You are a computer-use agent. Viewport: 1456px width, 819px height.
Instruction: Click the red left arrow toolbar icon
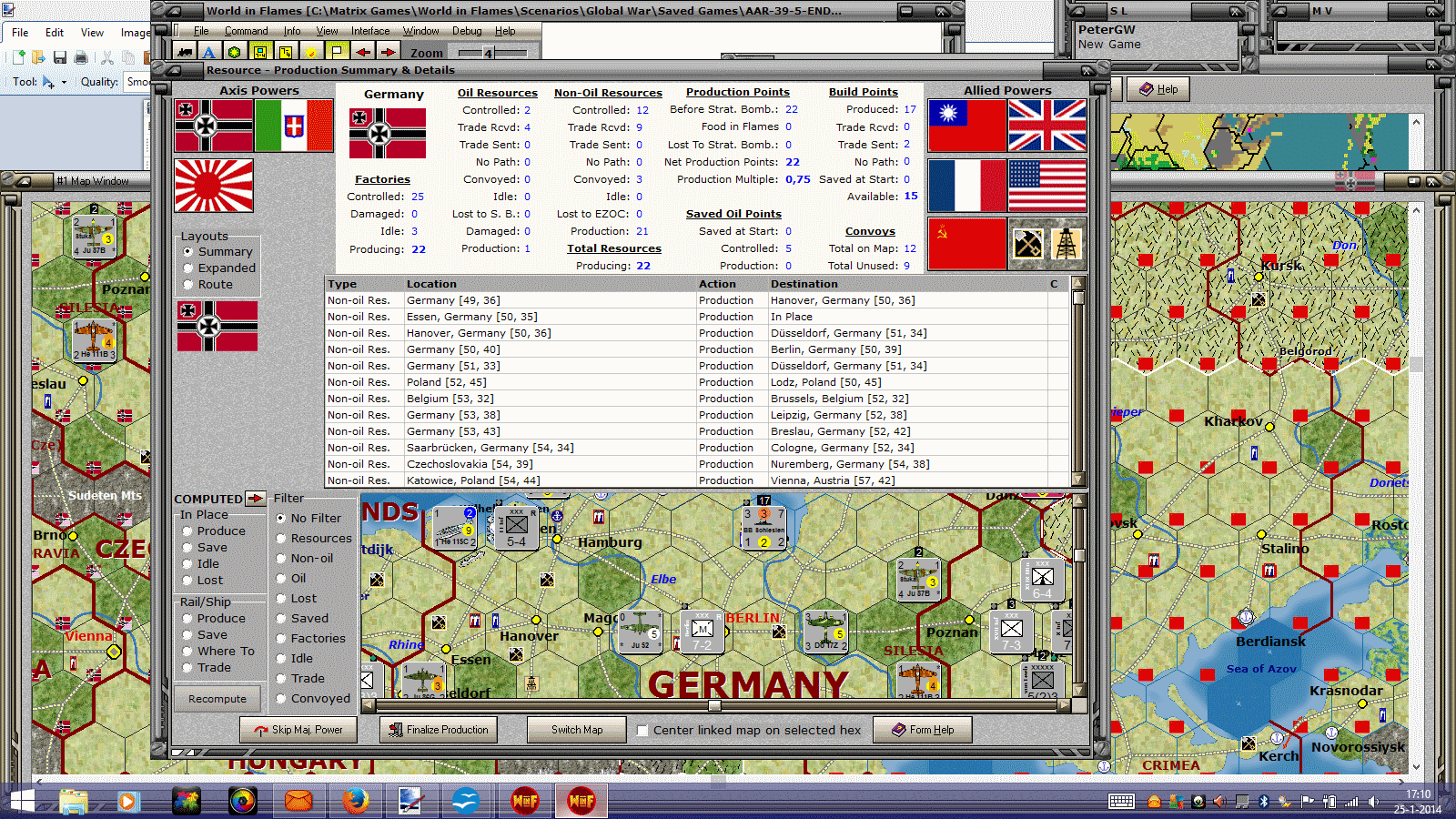[363, 52]
